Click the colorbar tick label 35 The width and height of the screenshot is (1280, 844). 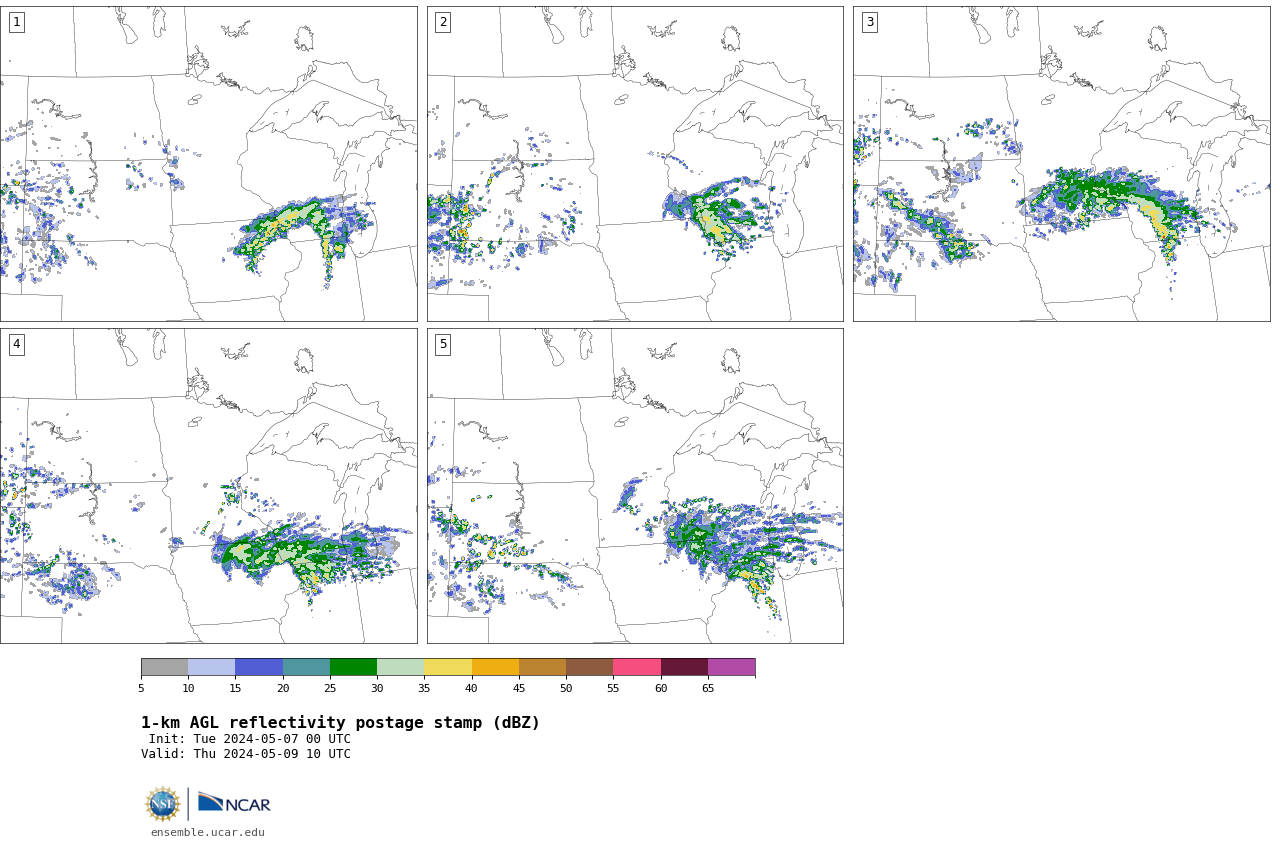(424, 688)
